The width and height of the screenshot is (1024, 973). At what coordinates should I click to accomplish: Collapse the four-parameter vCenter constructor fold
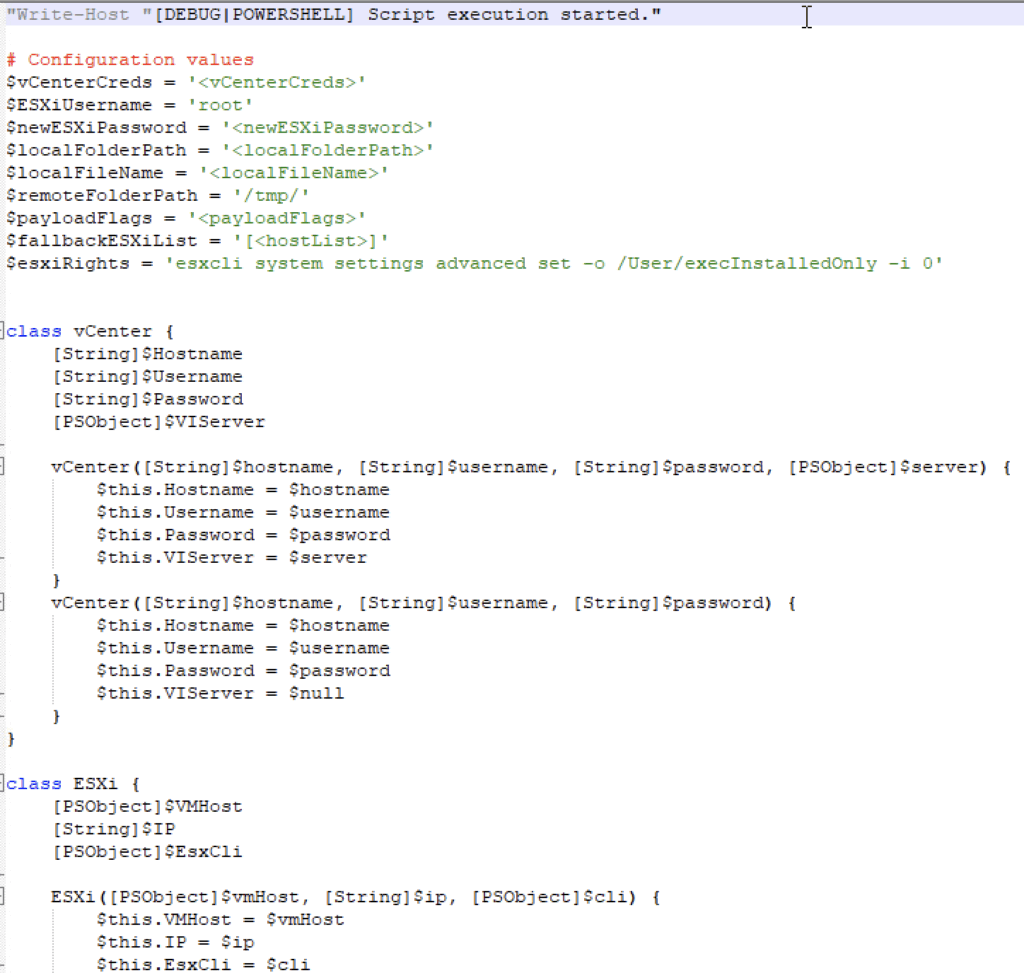click(x=2, y=466)
